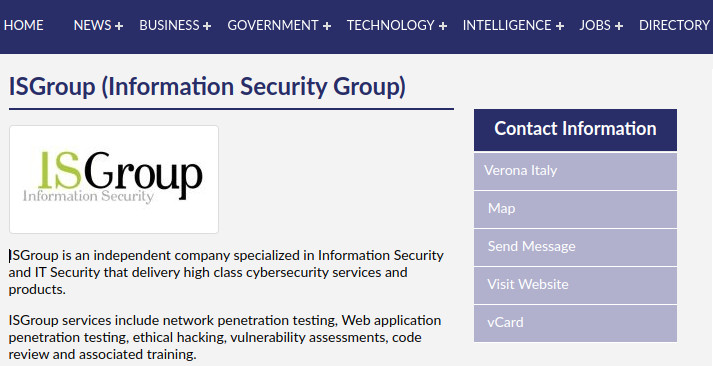713x366 pixels.
Task: Expand the plus icon beside NEWS
Action: click(x=119, y=26)
